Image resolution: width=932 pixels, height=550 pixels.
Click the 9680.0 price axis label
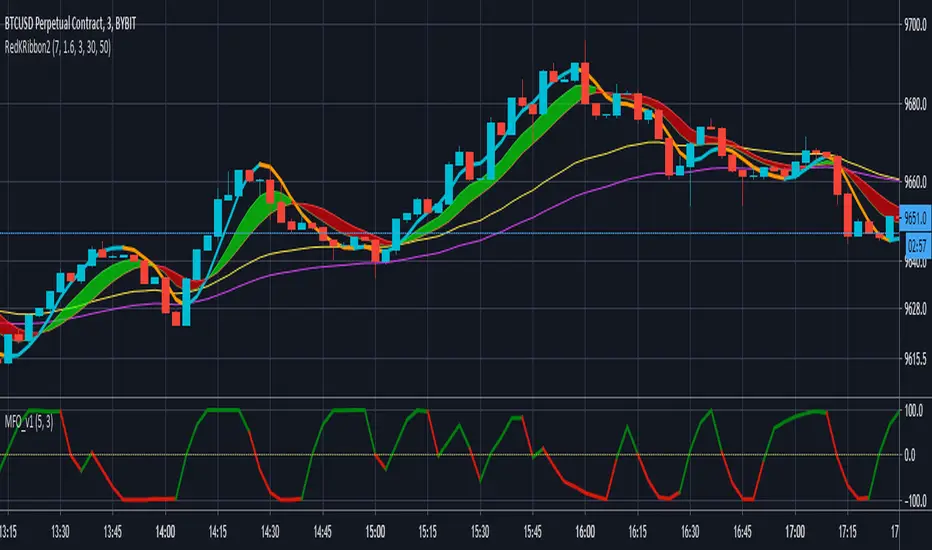pos(915,104)
